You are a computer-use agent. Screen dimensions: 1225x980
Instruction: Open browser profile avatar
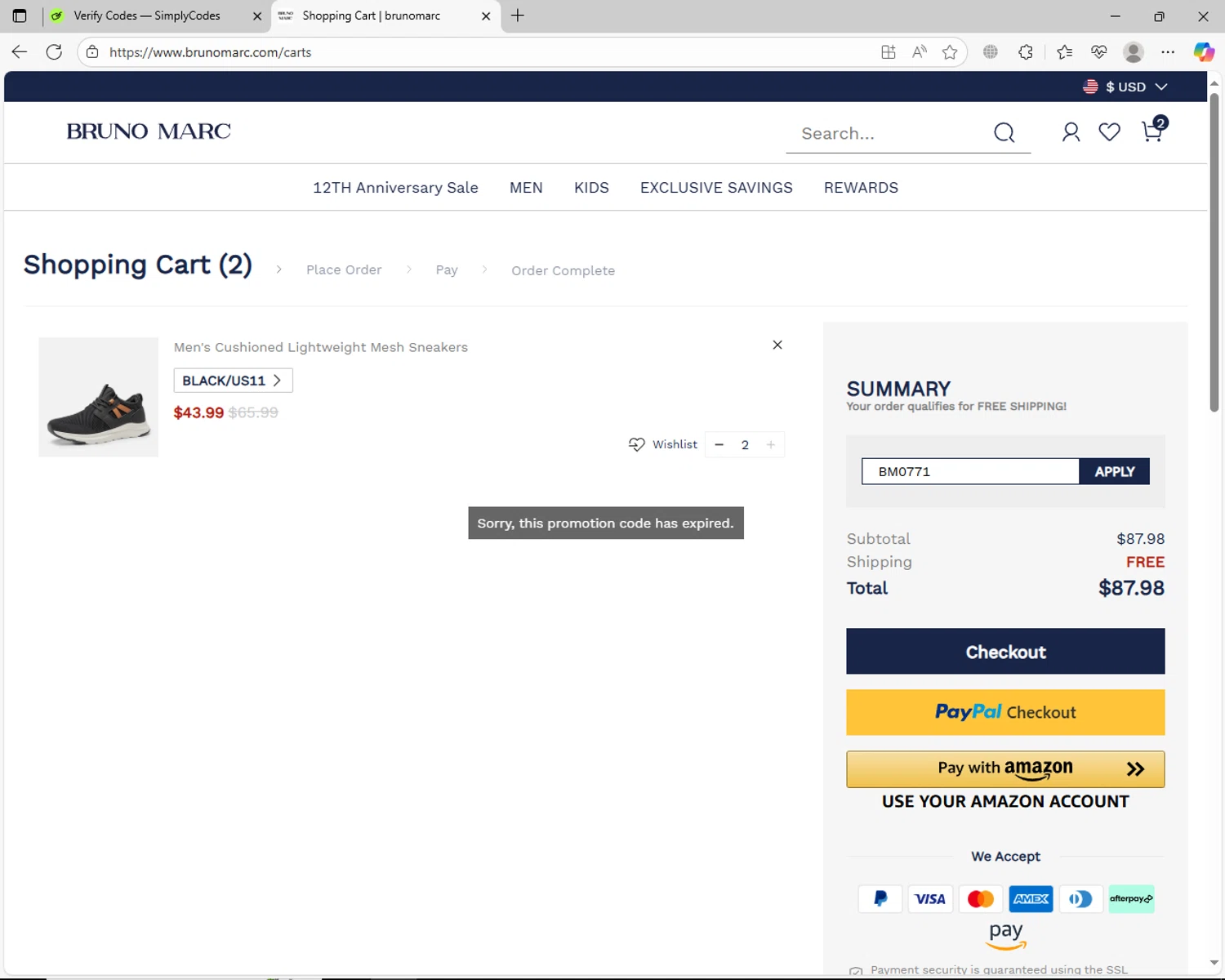point(1134,52)
